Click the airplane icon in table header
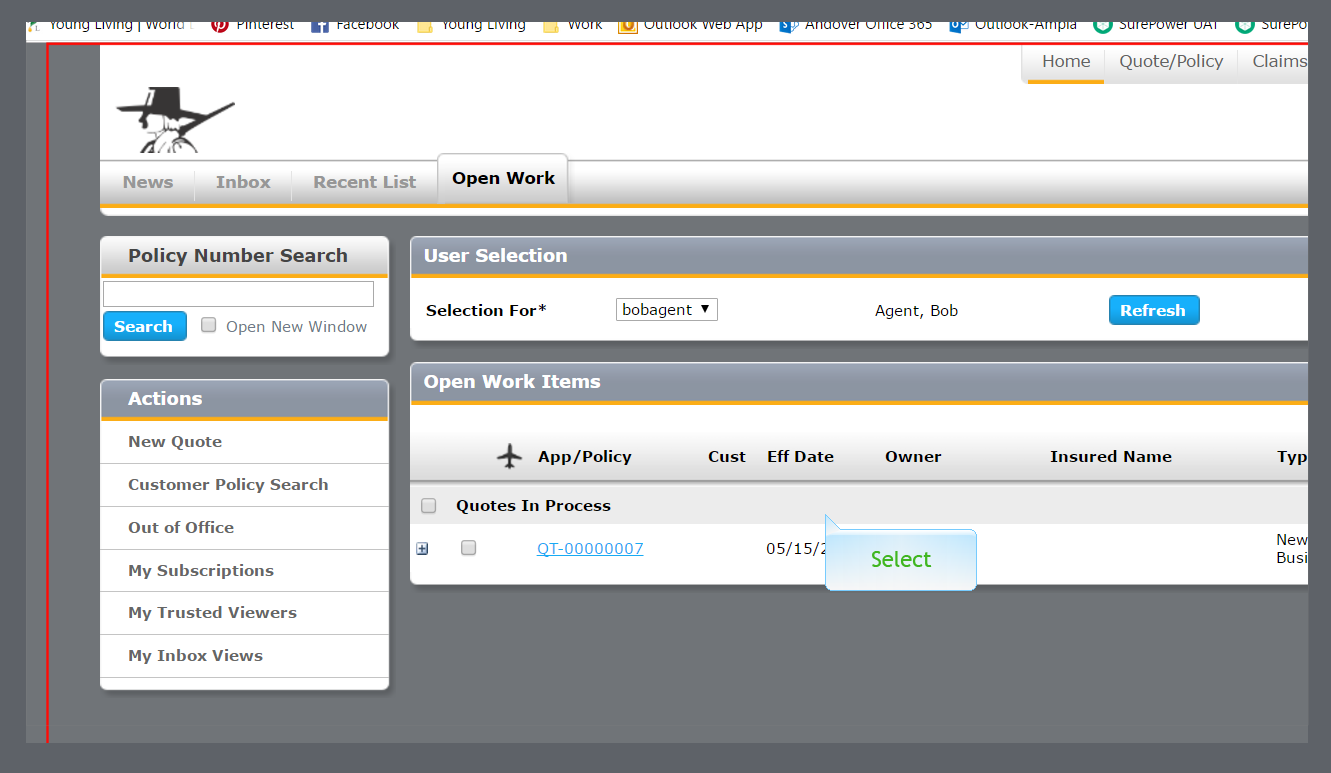This screenshot has width=1331, height=773. tap(510, 457)
